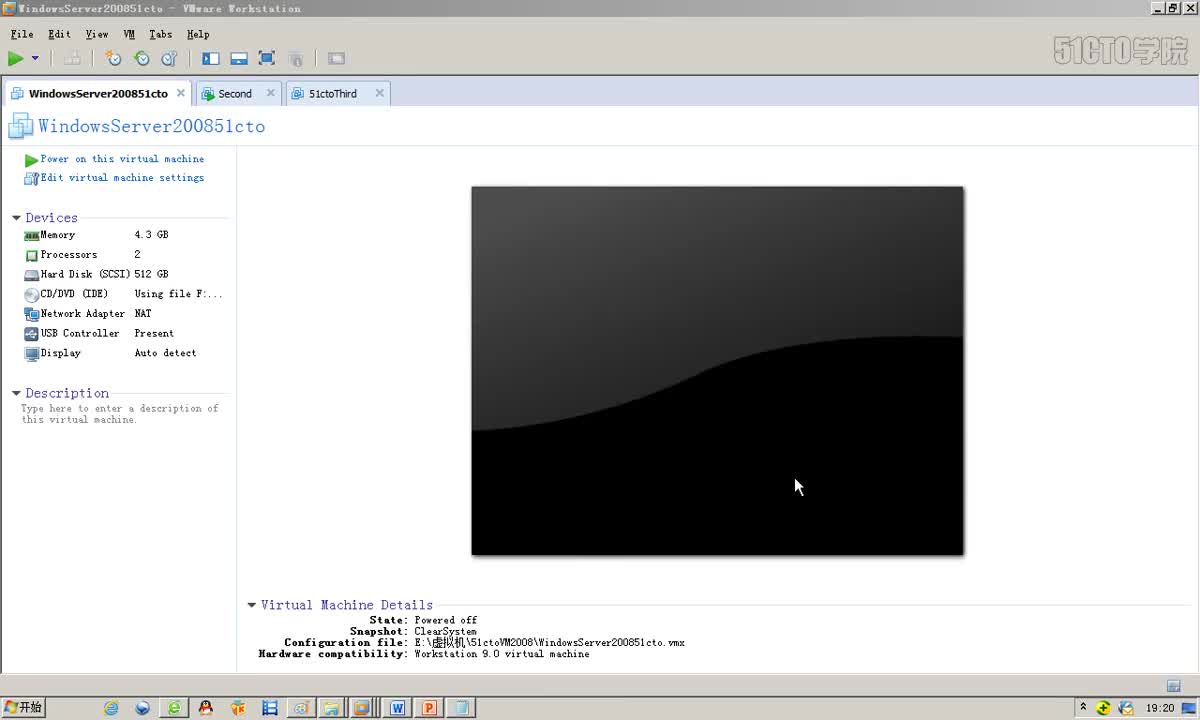Screen dimensions: 1200x720
Task: Click Edit virtual machine settings link
Action: [x=122, y=178]
